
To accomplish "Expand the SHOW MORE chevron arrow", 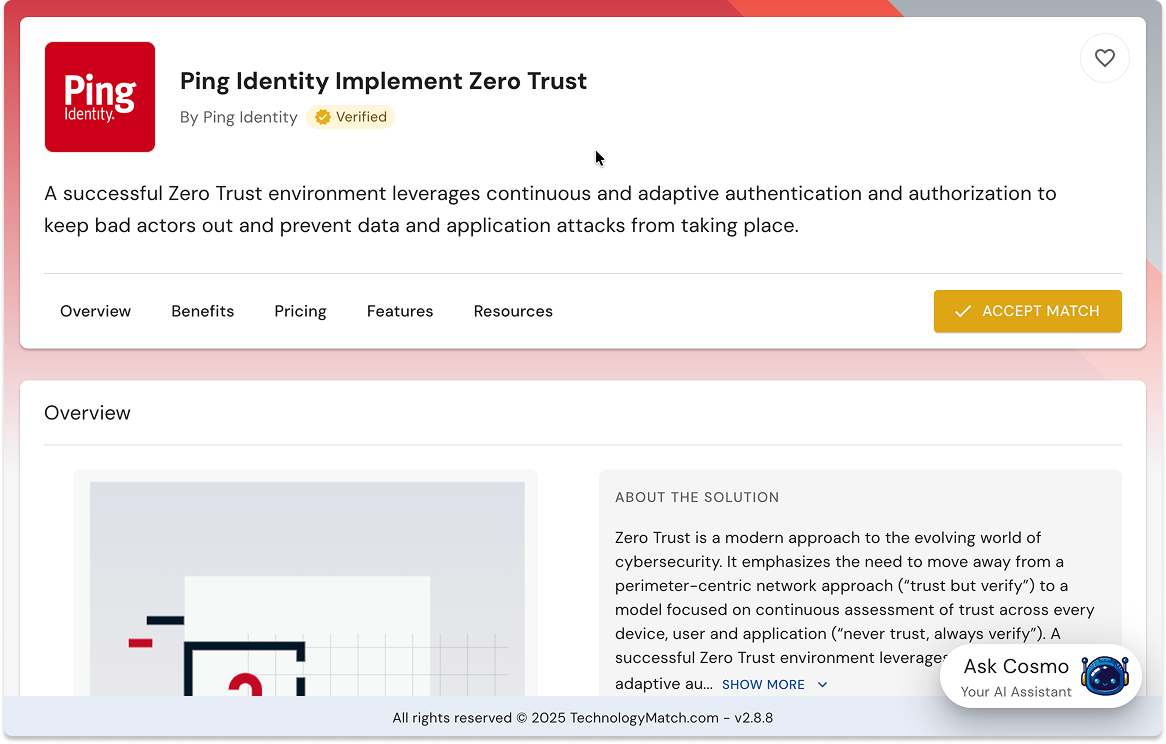I will 822,684.
